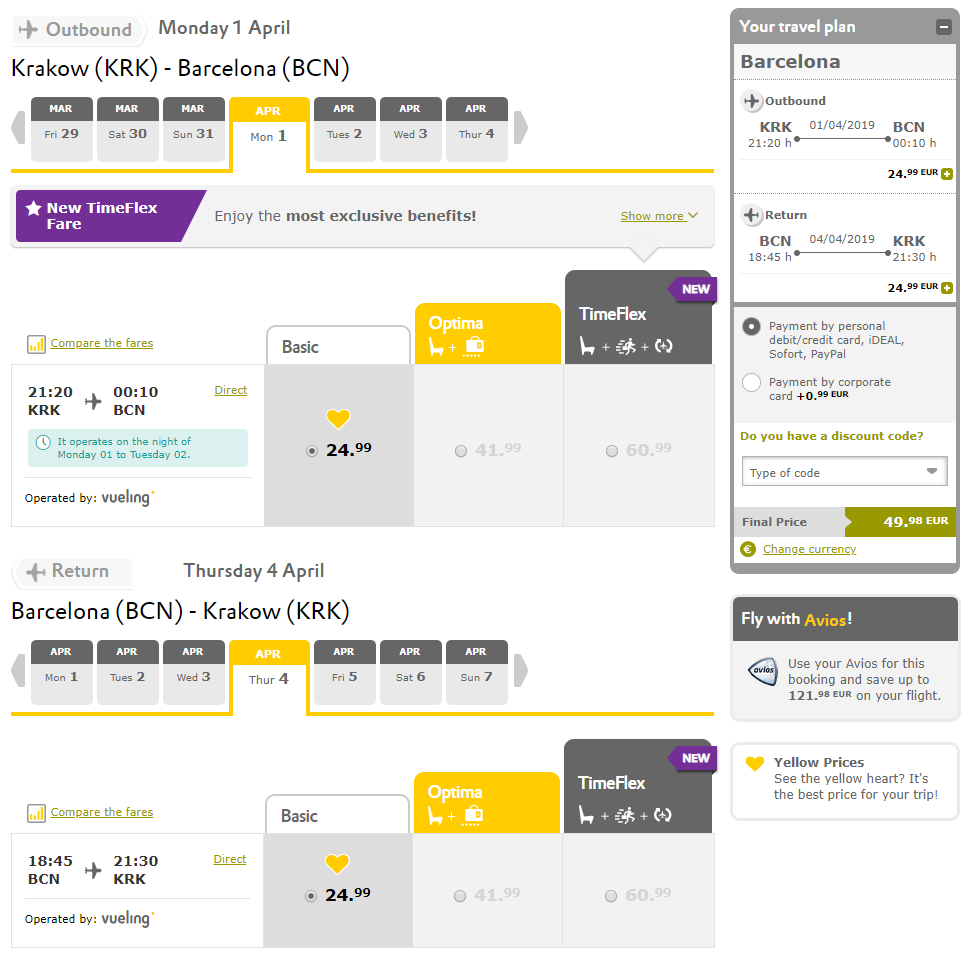The height and width of the screenshot is (956, 973).
Task: Click the outbound flight Direct link
Action: coord(231,390)
